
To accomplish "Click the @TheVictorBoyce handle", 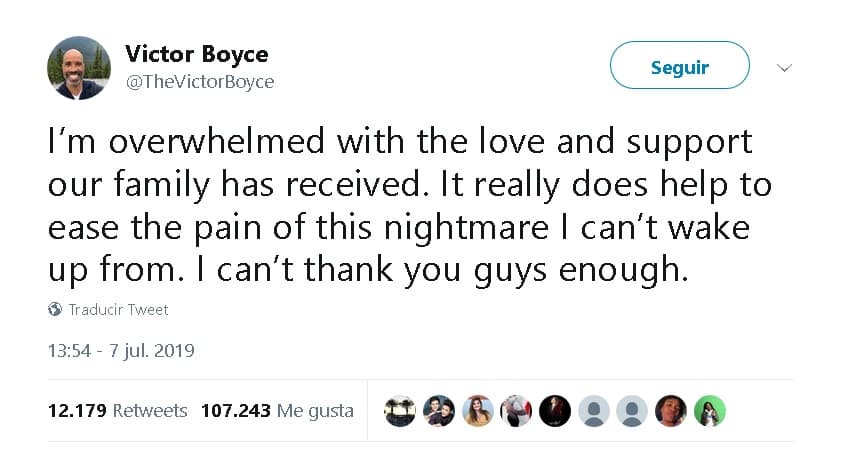I will click(x=199, y=82).
